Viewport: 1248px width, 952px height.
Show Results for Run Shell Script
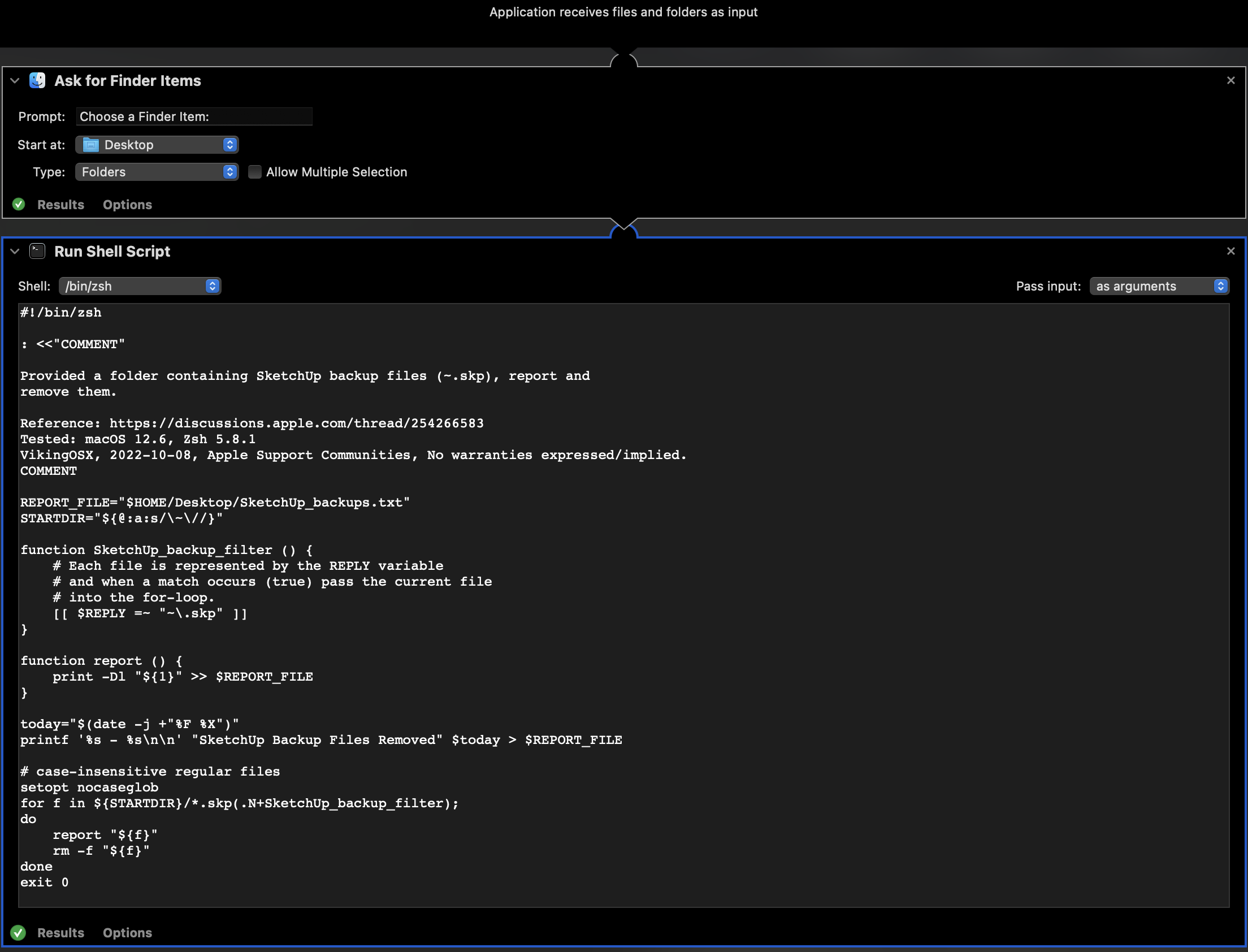[x=60, y=932]
